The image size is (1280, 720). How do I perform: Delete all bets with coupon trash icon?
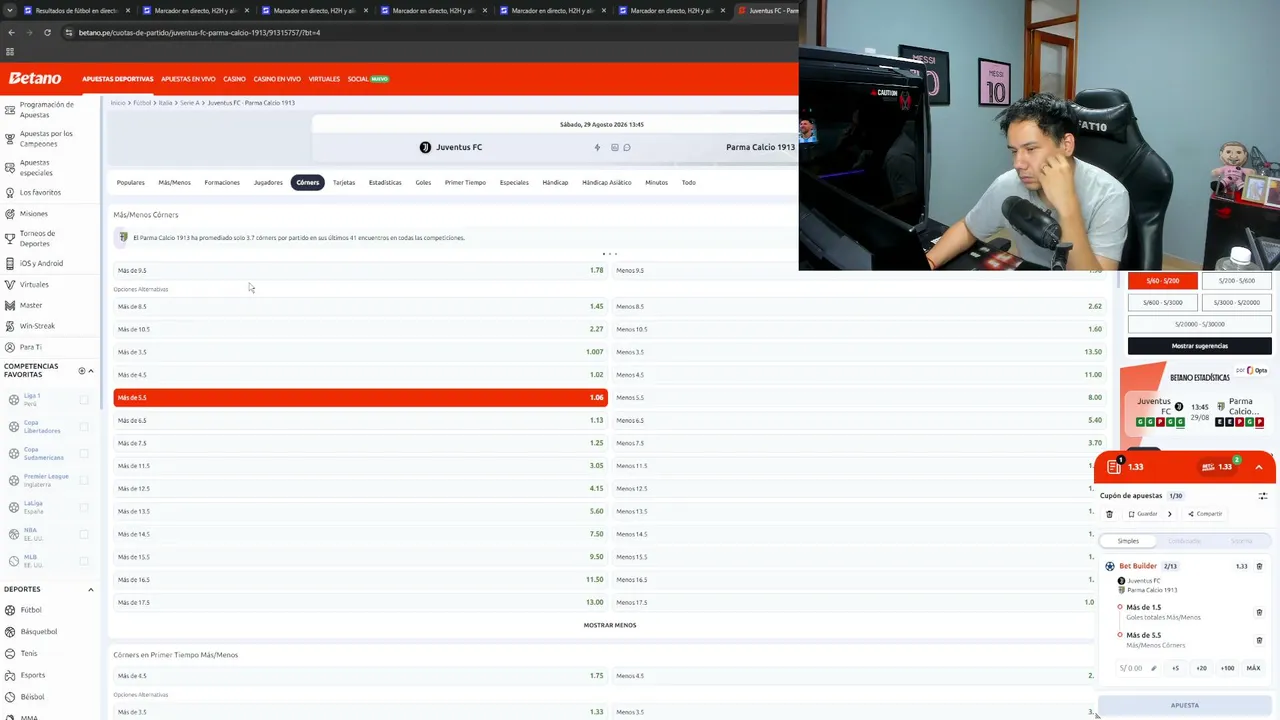(x=1109, y=514)
